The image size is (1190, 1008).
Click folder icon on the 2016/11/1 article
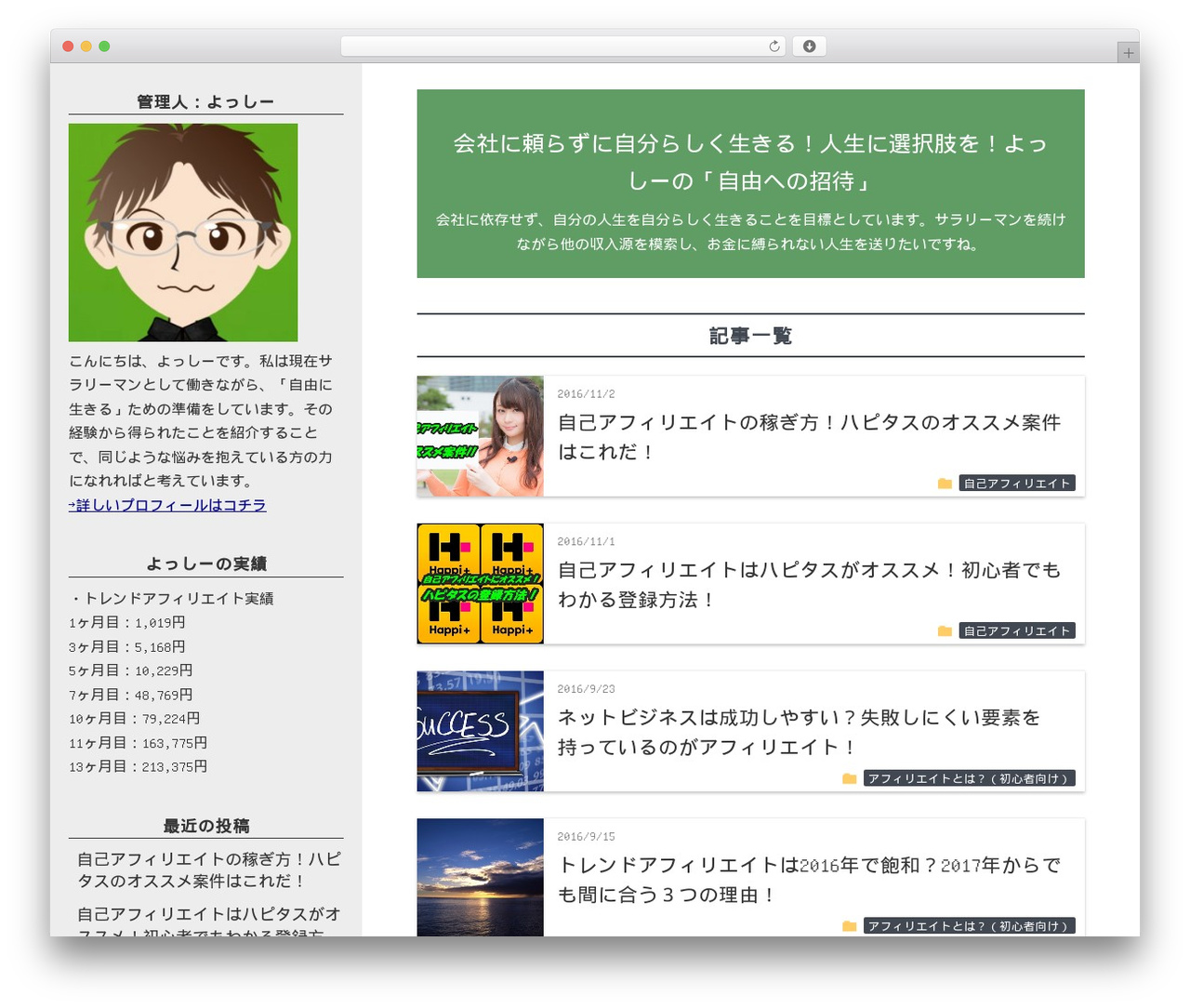pos(945,631)
